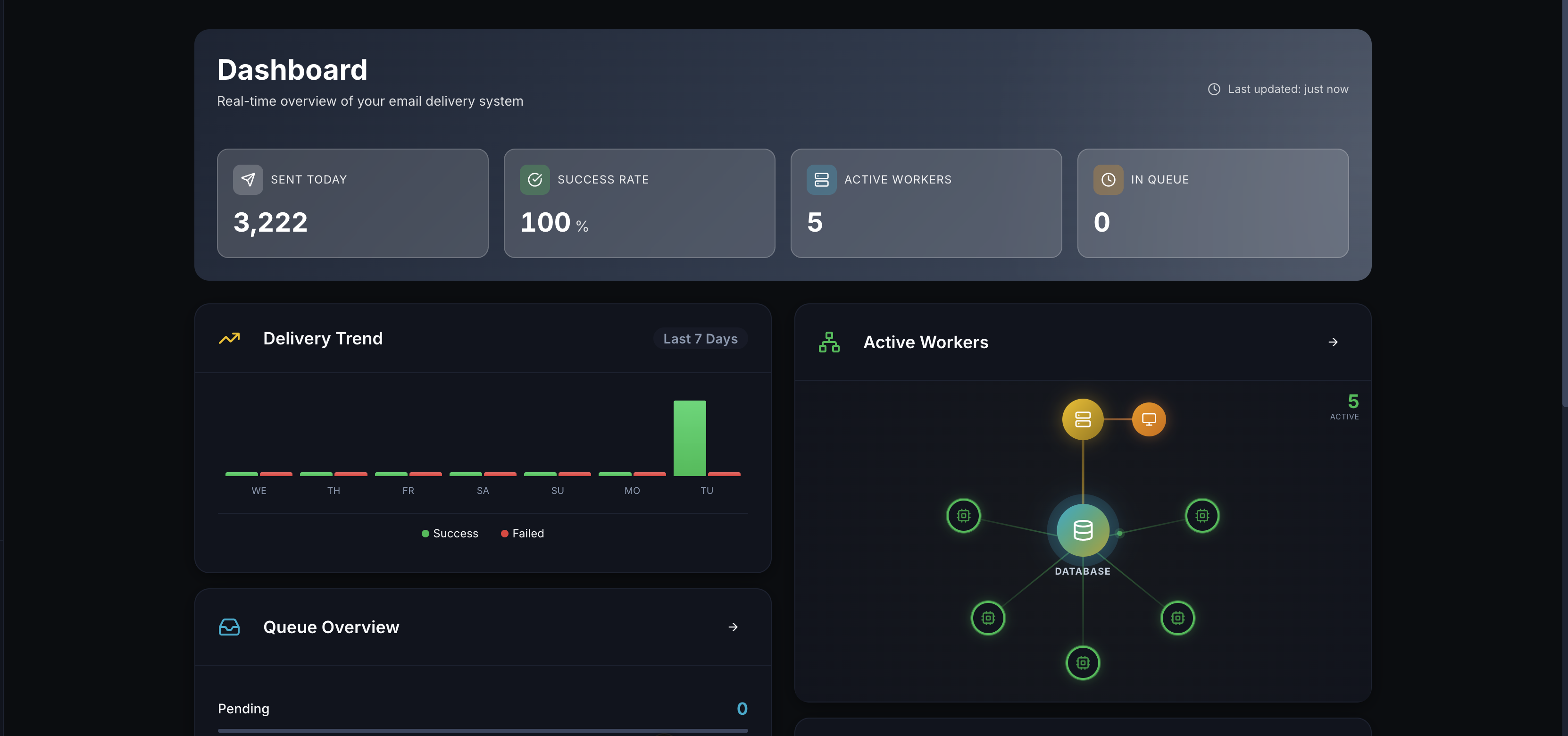Click the Queue Overview inbox icon

click(x=229, y=627)
